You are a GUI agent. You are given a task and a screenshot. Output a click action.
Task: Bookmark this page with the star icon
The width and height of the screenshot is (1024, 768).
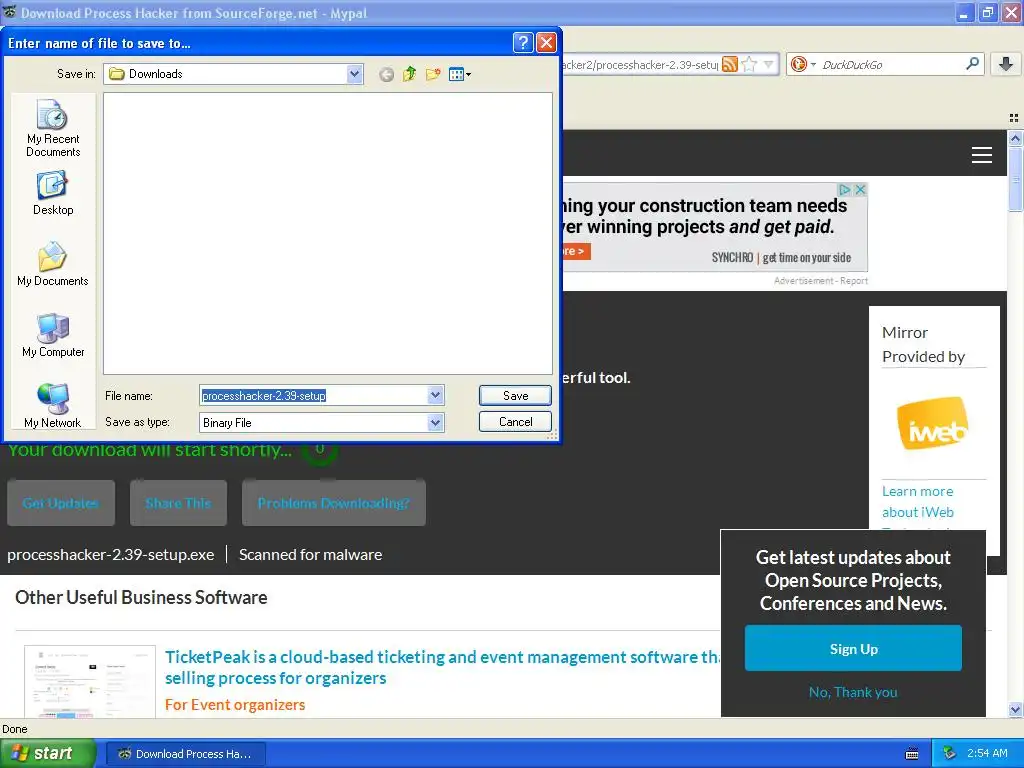750,64
